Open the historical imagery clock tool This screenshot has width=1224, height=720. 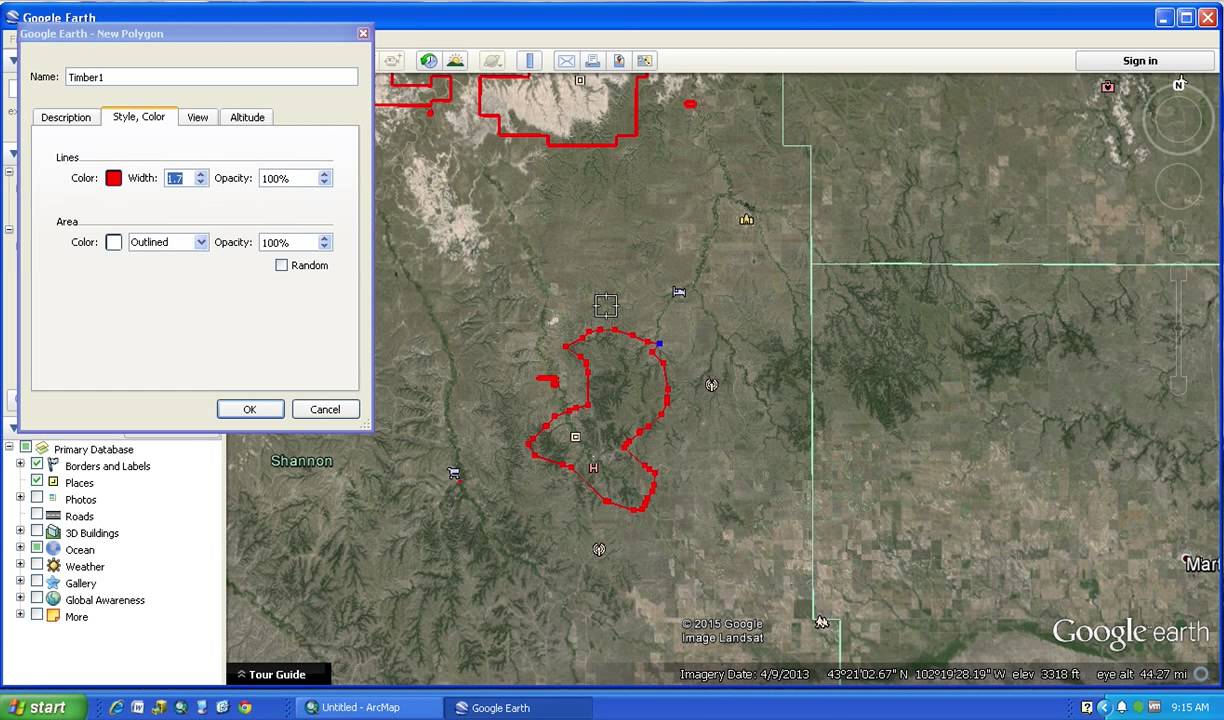tap(428, 61)
